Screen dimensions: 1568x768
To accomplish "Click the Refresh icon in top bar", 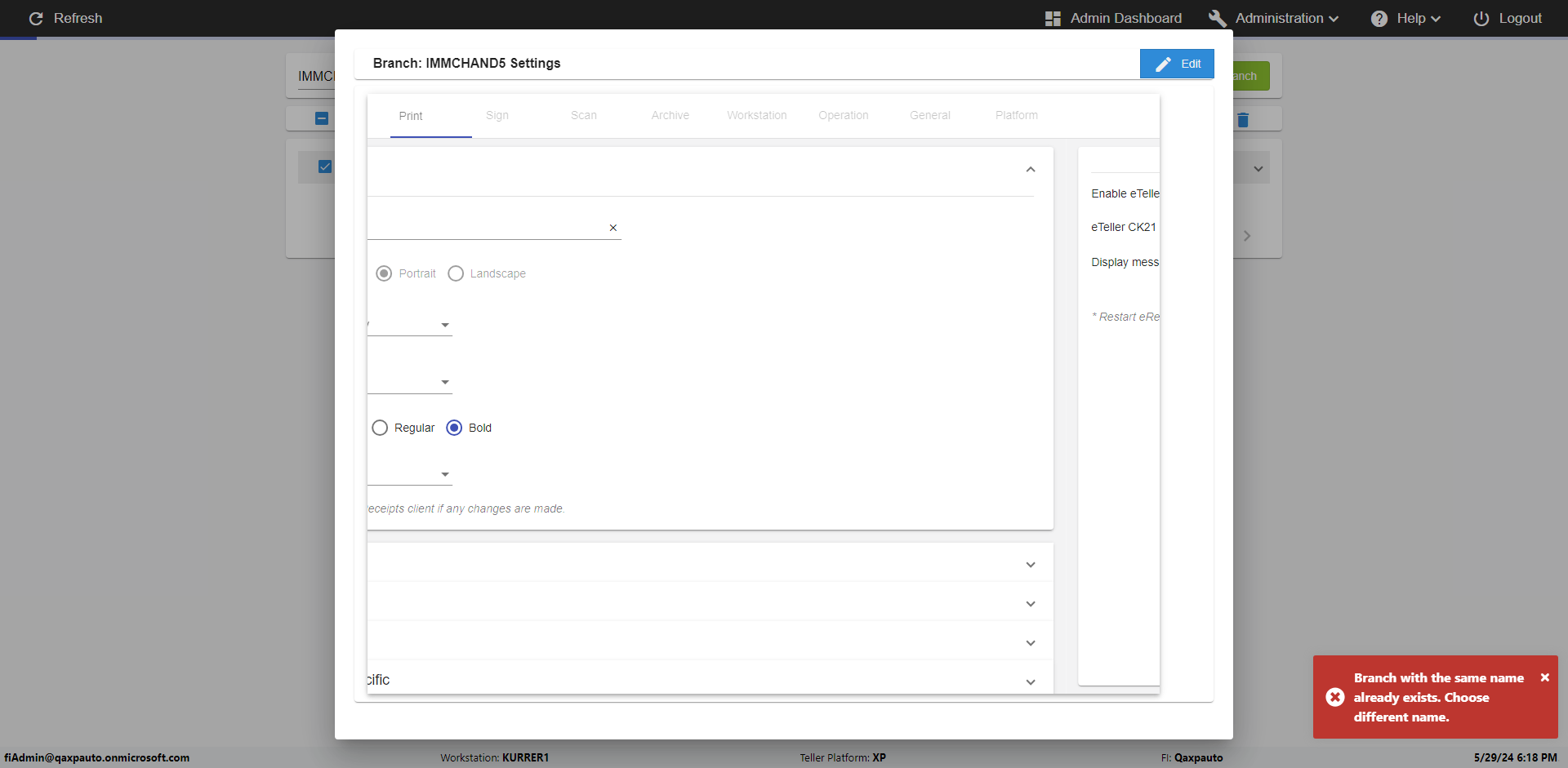I will click(x=36, y=19).
